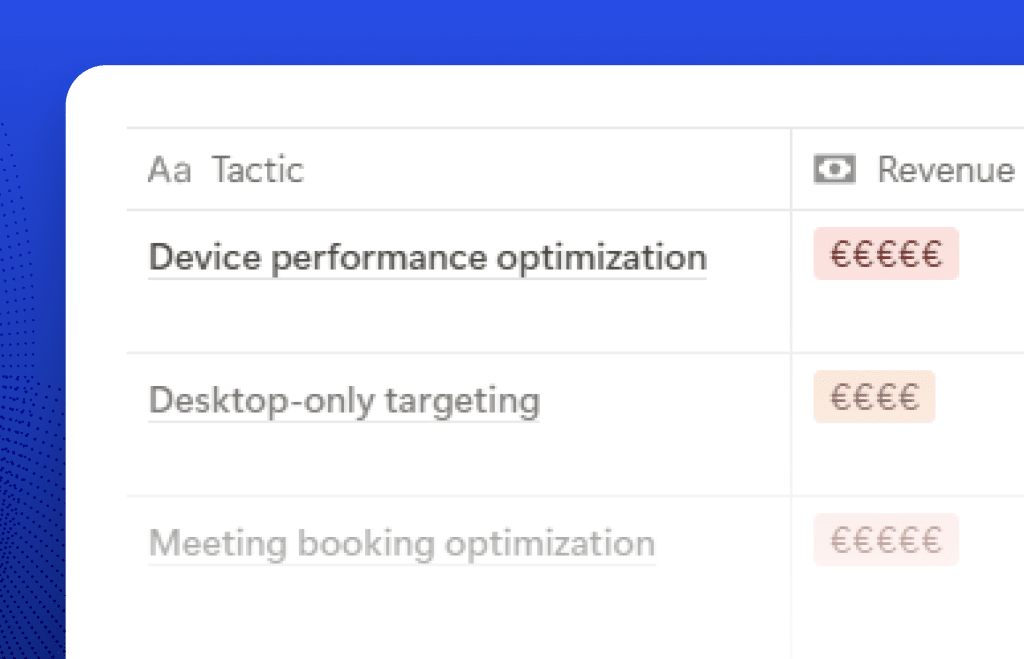
Task: Select the orange €€€€ revenue tag
Action: pyautogui.click(x=874, y=397)
